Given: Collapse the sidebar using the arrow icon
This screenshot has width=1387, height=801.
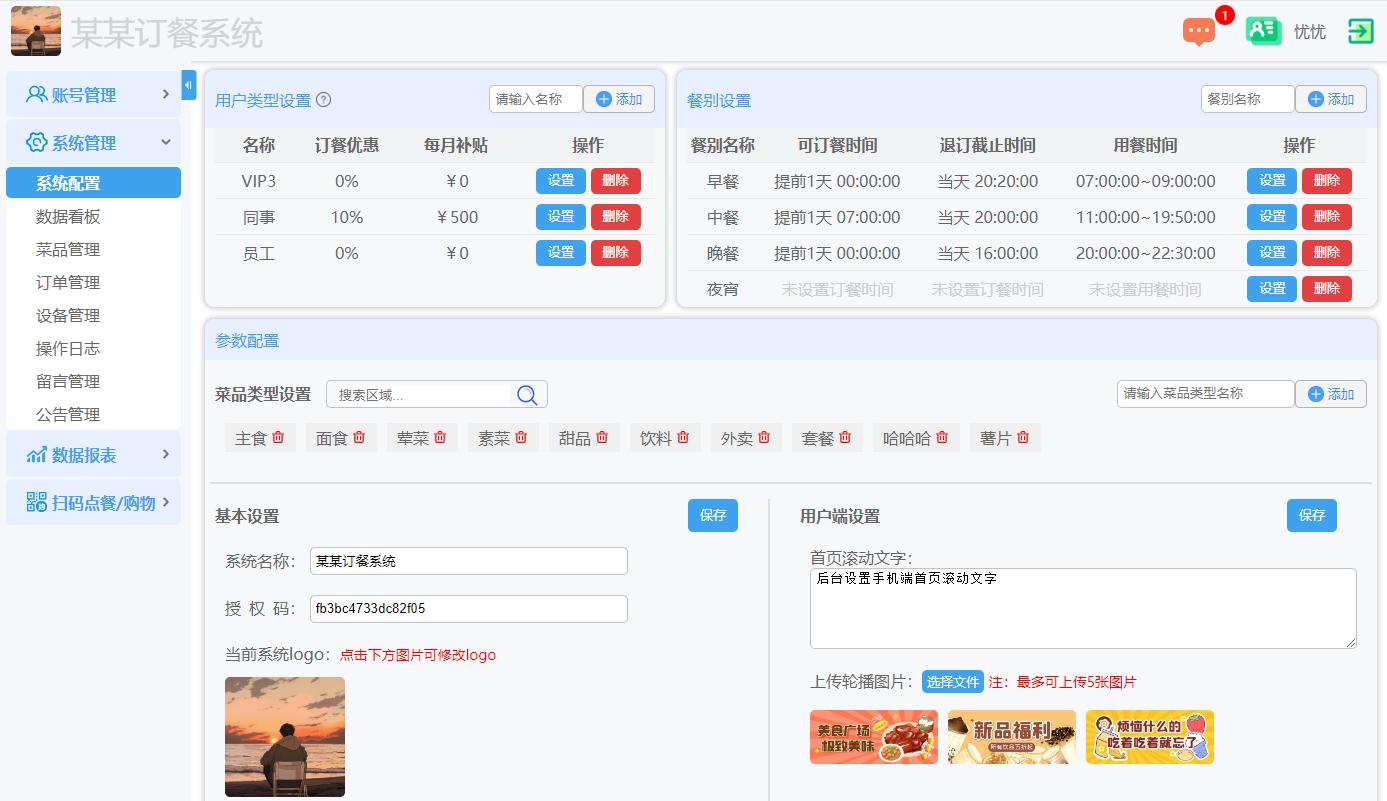Looking at the screenshot, I should [189, 86].
